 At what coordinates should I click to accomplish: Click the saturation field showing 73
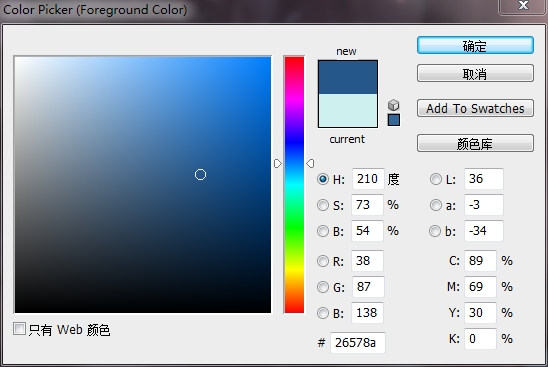click(x=367, y=205)
